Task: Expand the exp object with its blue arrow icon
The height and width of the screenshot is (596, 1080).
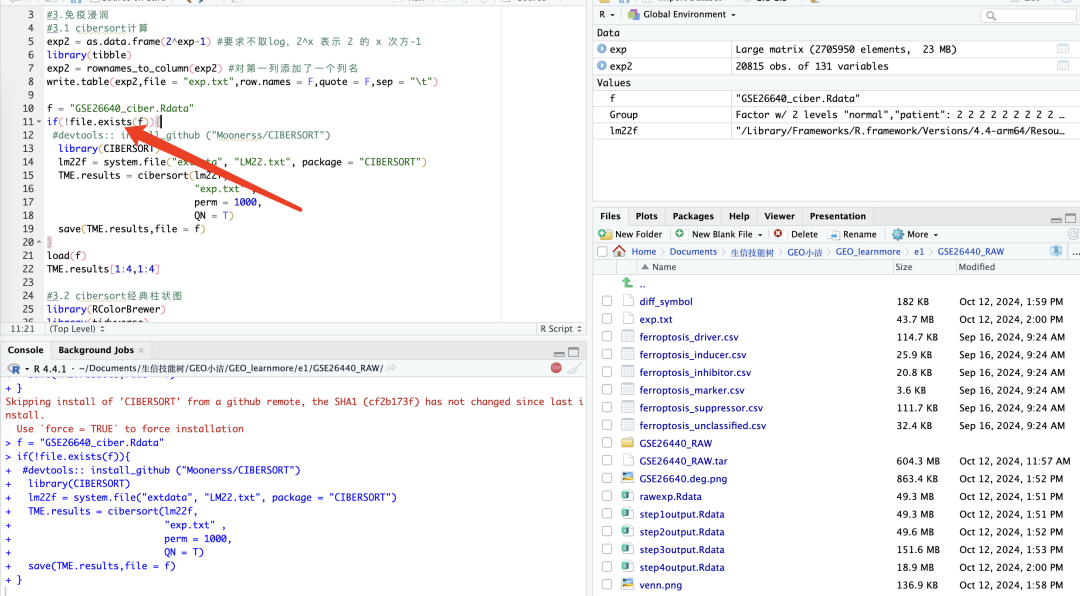Action: pyautogui.click(x=602, y=49)
